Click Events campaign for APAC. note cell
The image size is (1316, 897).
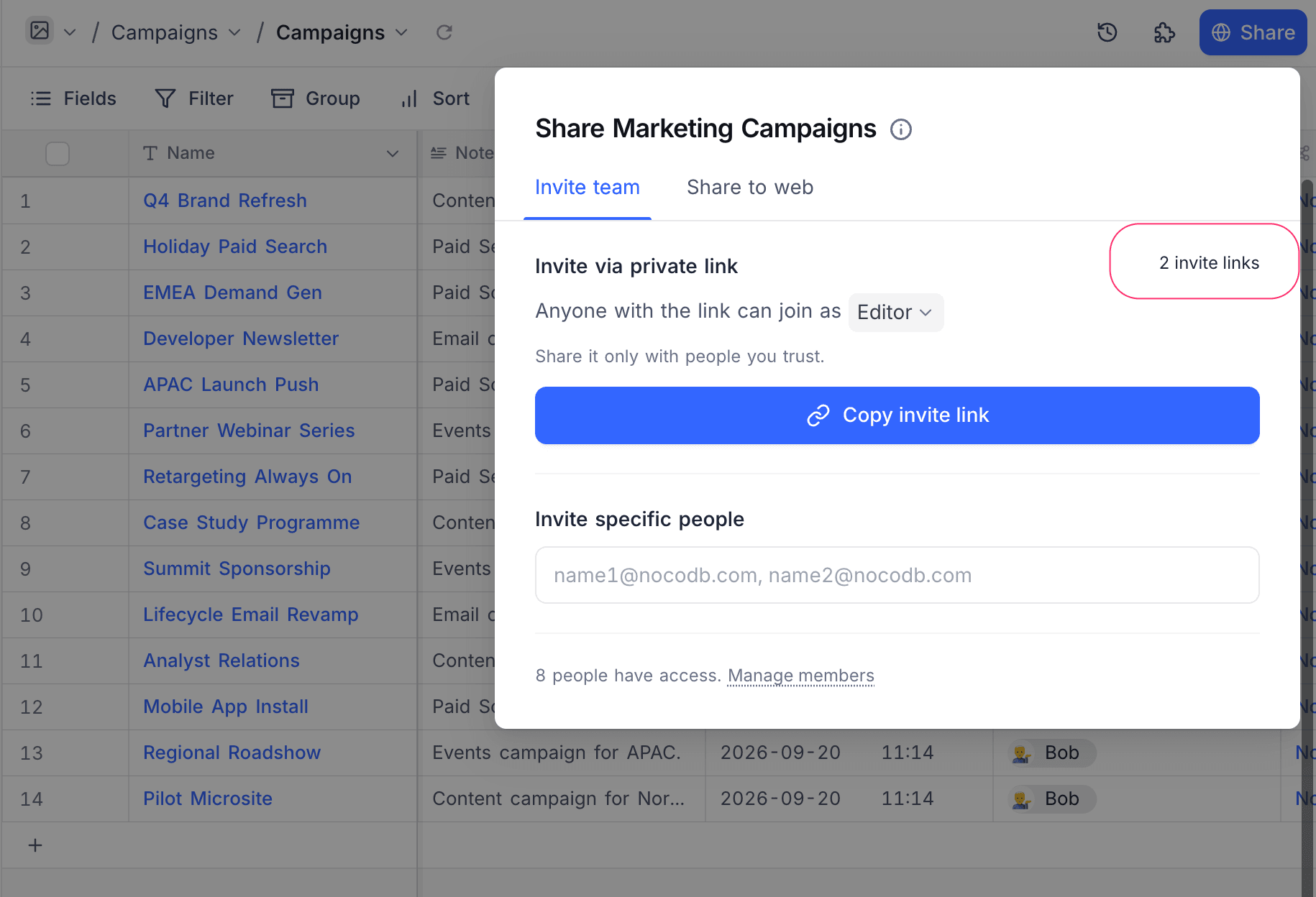(562, 753)
